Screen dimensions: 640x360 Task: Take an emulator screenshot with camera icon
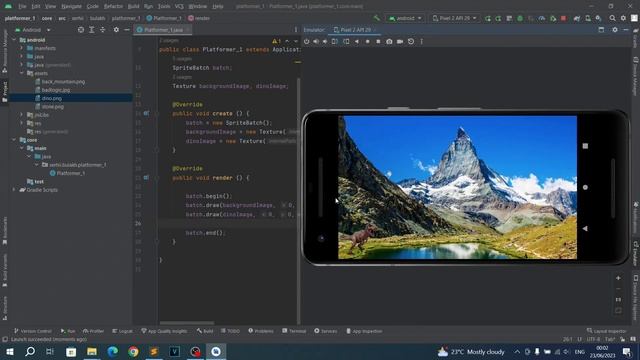point(389,41)
